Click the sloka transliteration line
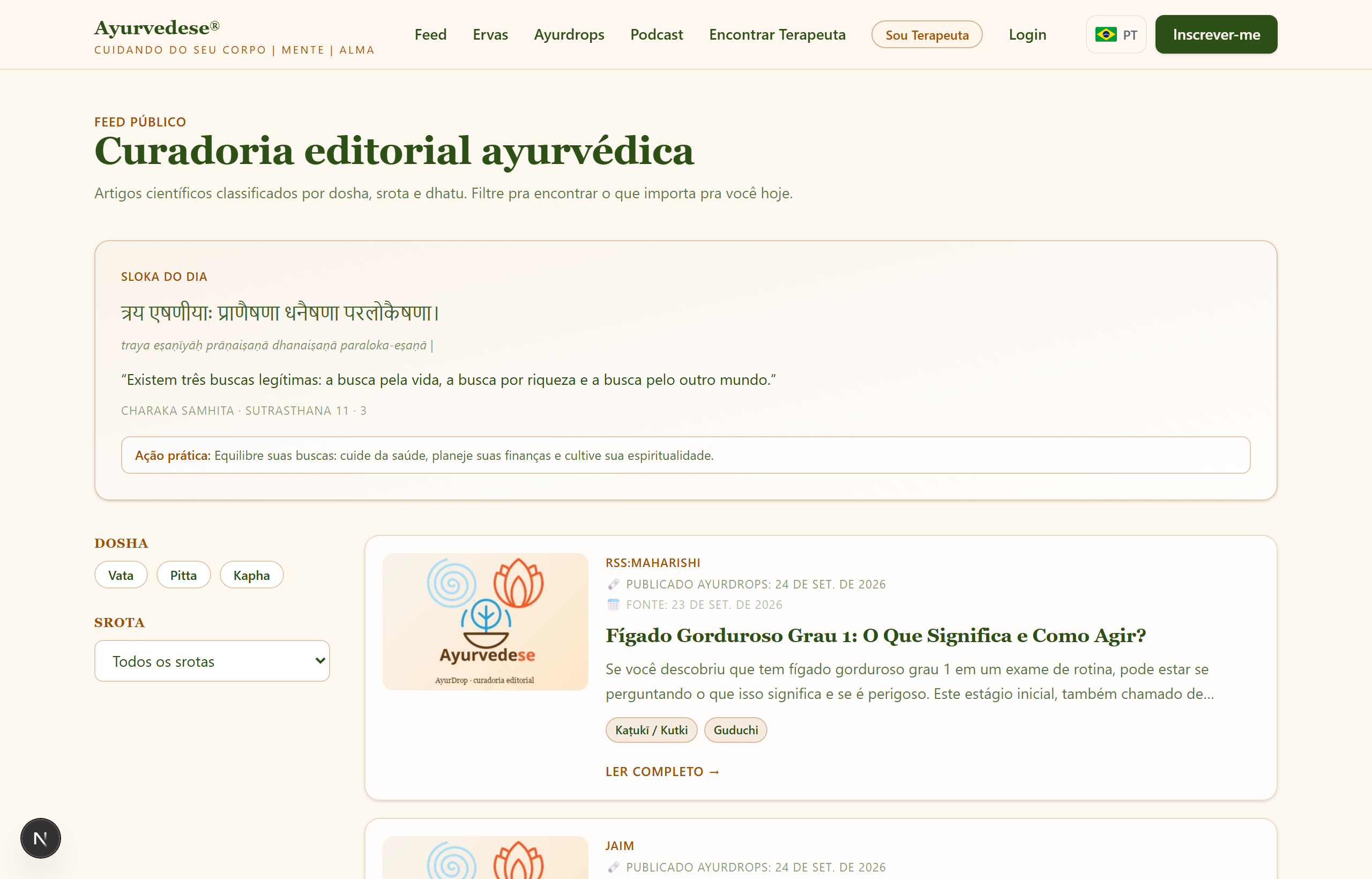Screen dimensions: 1372x879 pyautogui.click(x=278, y=345)
